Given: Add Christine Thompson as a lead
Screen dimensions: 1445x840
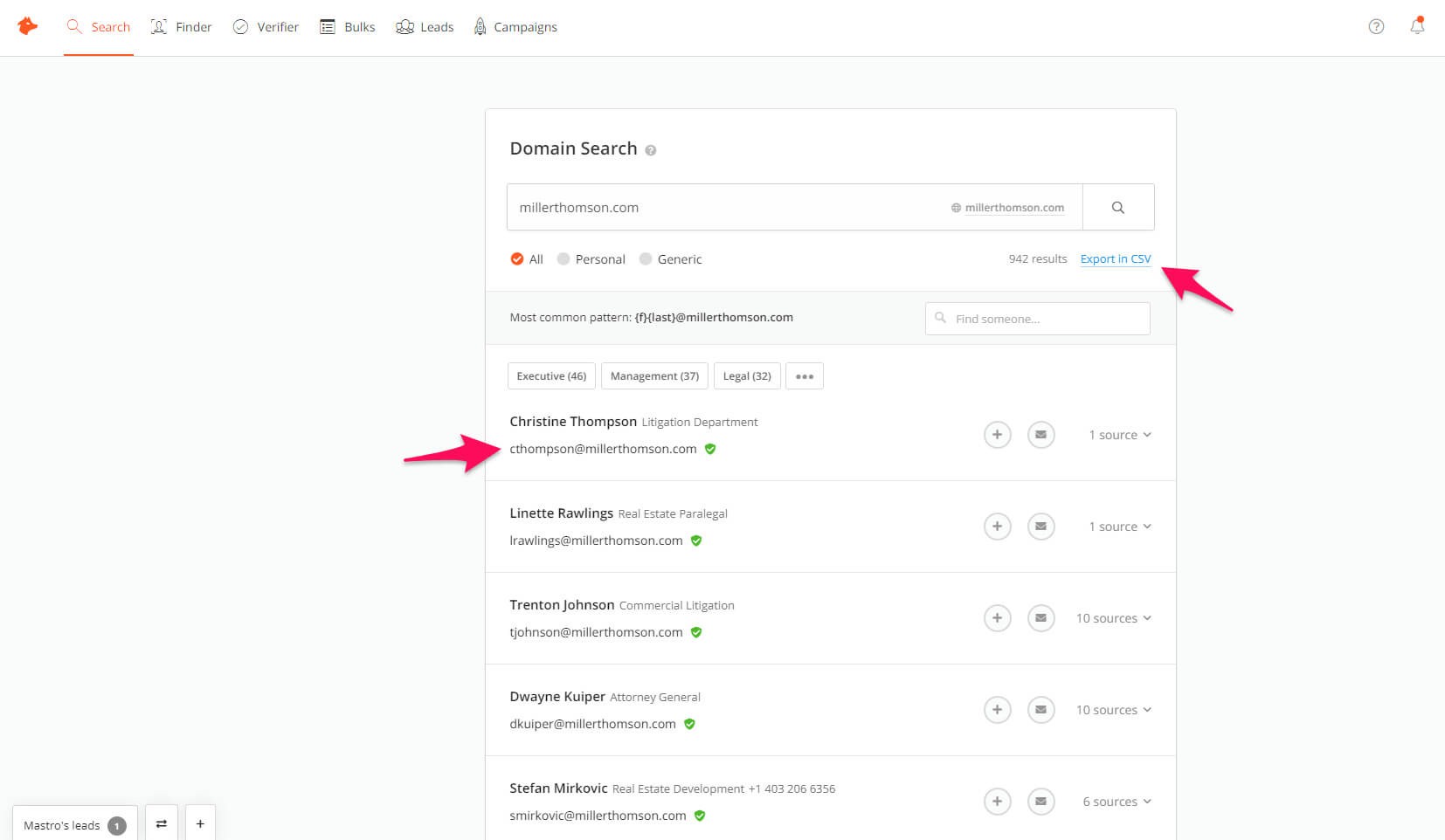Looking at the screenshot, I should [x=998, y=434].
